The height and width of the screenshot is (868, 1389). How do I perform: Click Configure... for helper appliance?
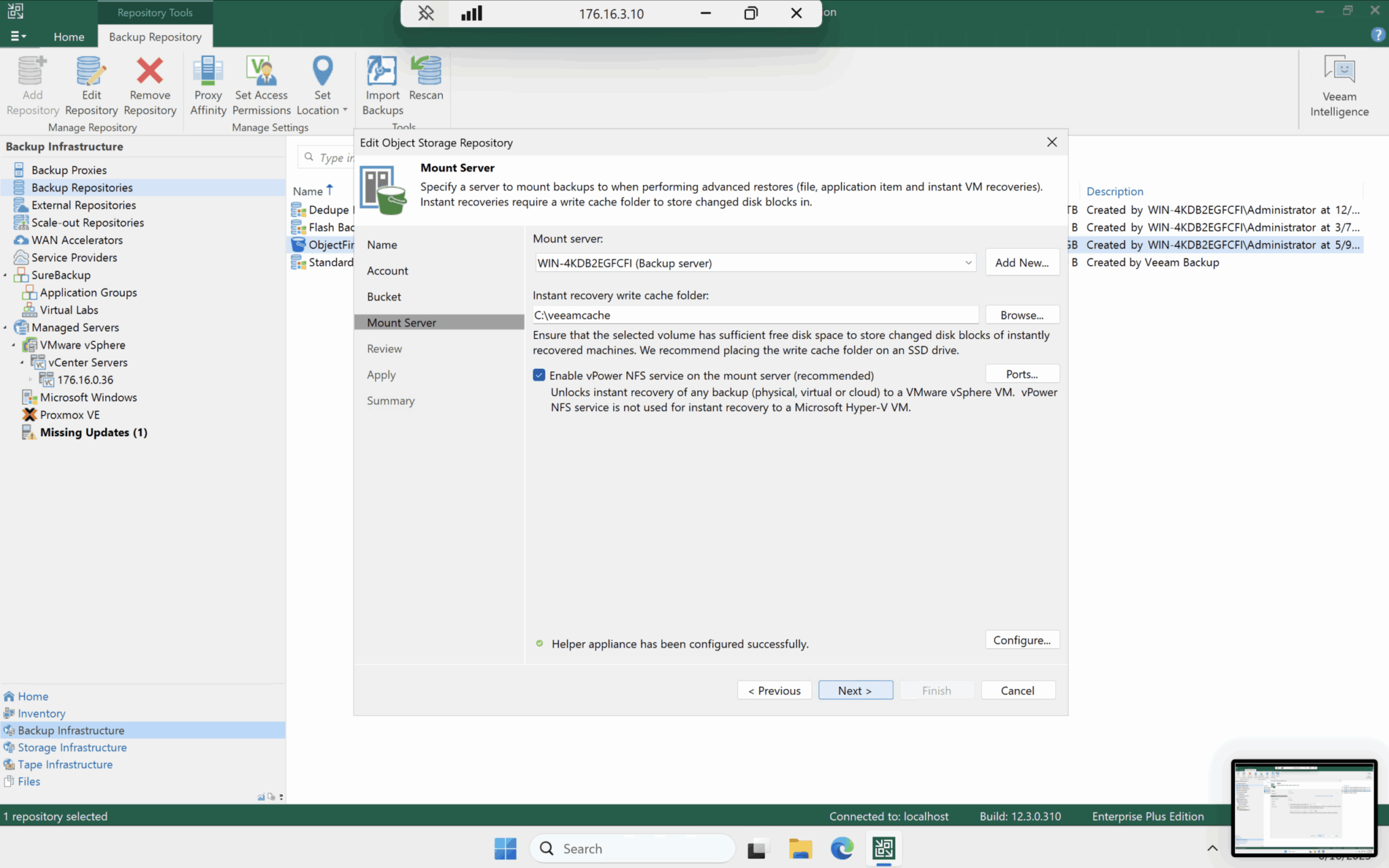[1021, 640]
